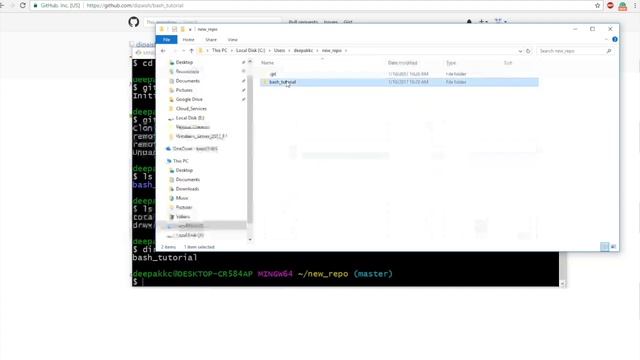Open Pictures under This PC
This screenshot has width=640, height=360.
click(184, 207)
